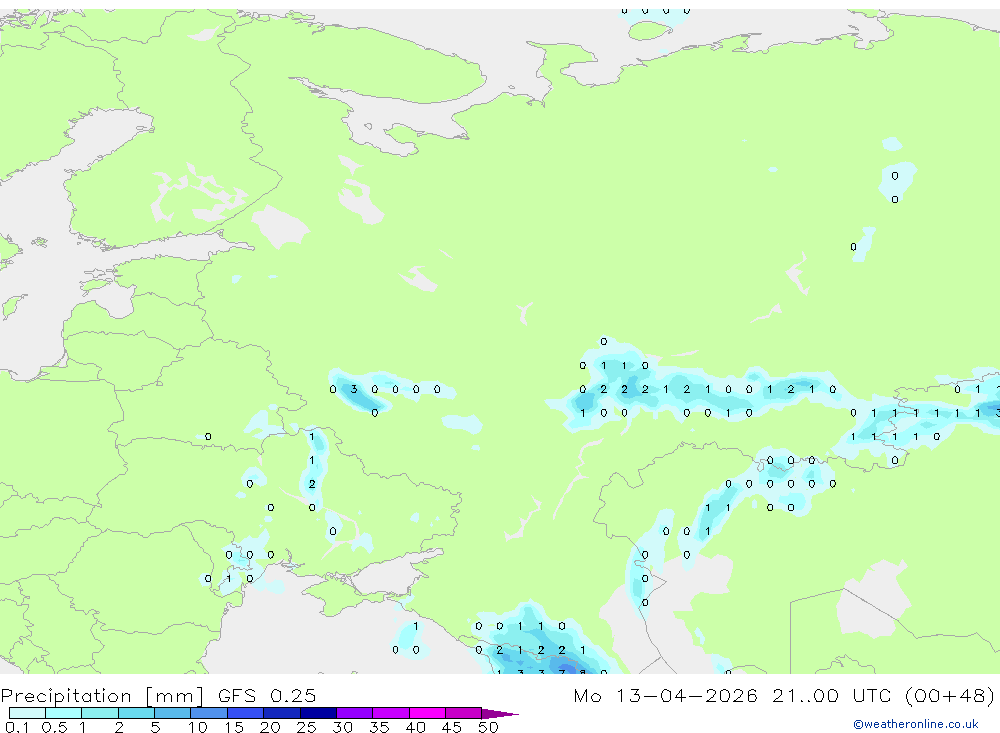Select the 30–35 mm violet legend swatch
This screenshot has width=1000, height=733.
coord(355,713)
